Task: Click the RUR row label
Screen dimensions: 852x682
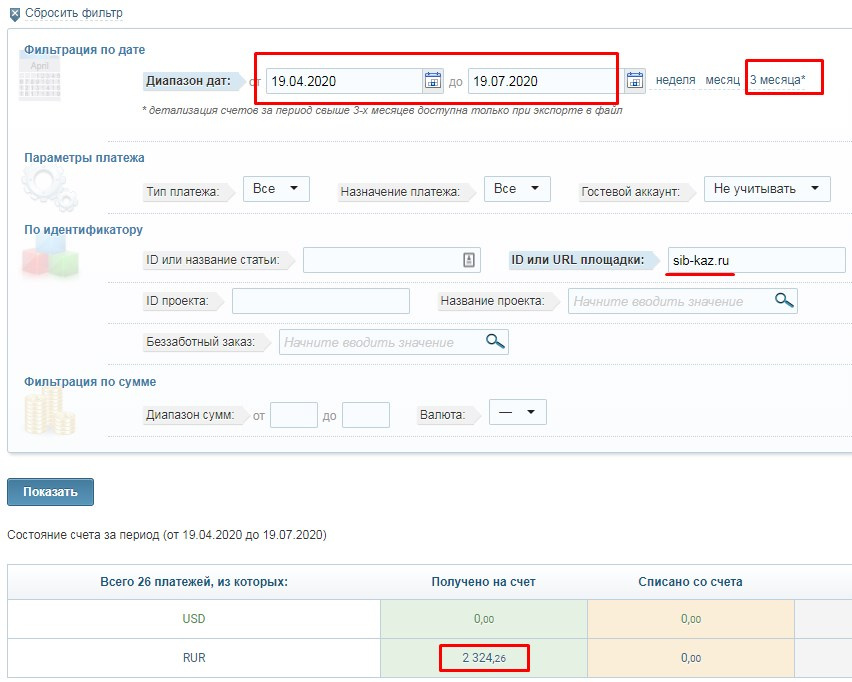Action: tap(194, 658)
